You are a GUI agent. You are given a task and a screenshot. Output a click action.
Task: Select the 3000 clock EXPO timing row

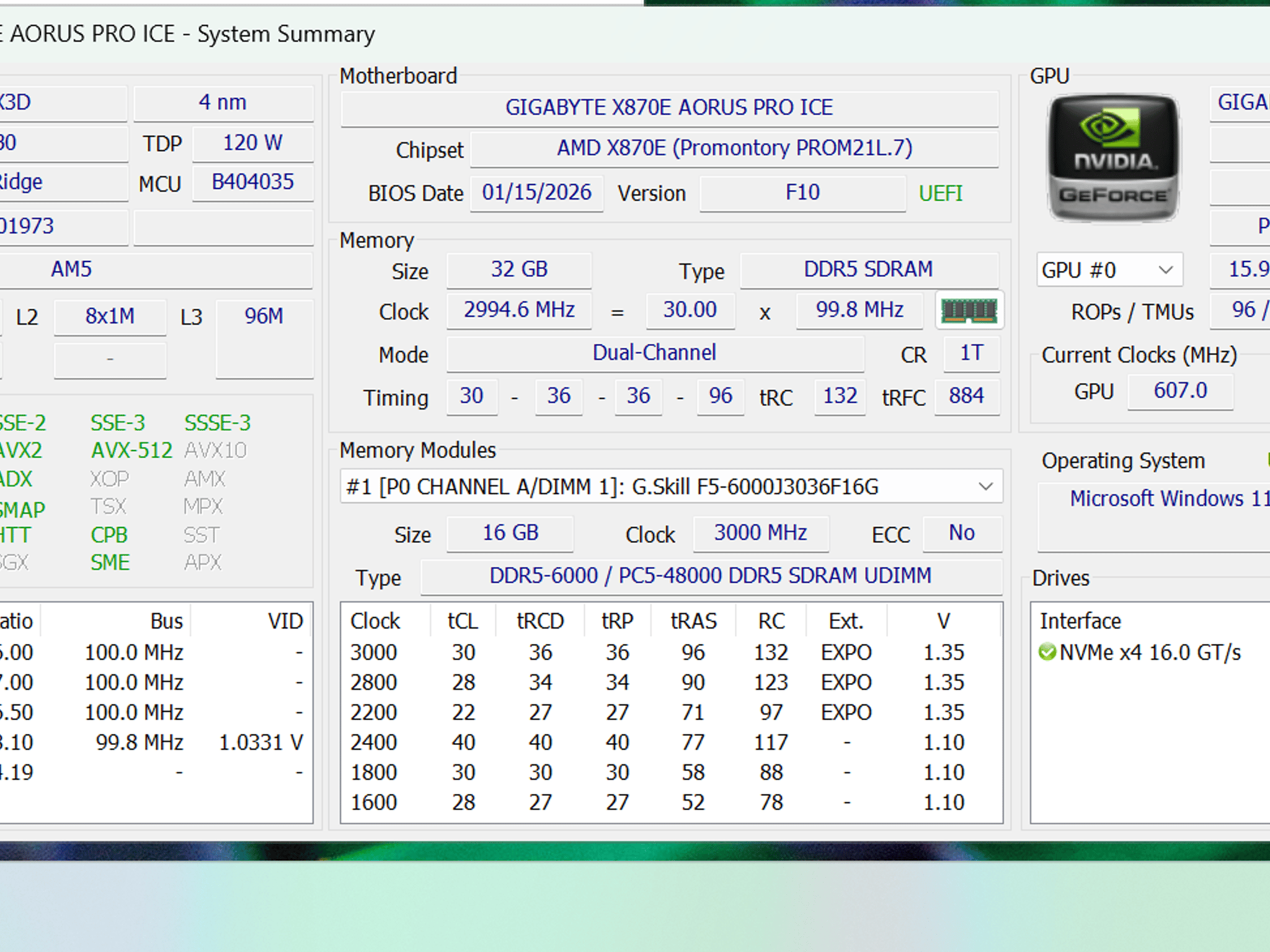click(671, 653)
